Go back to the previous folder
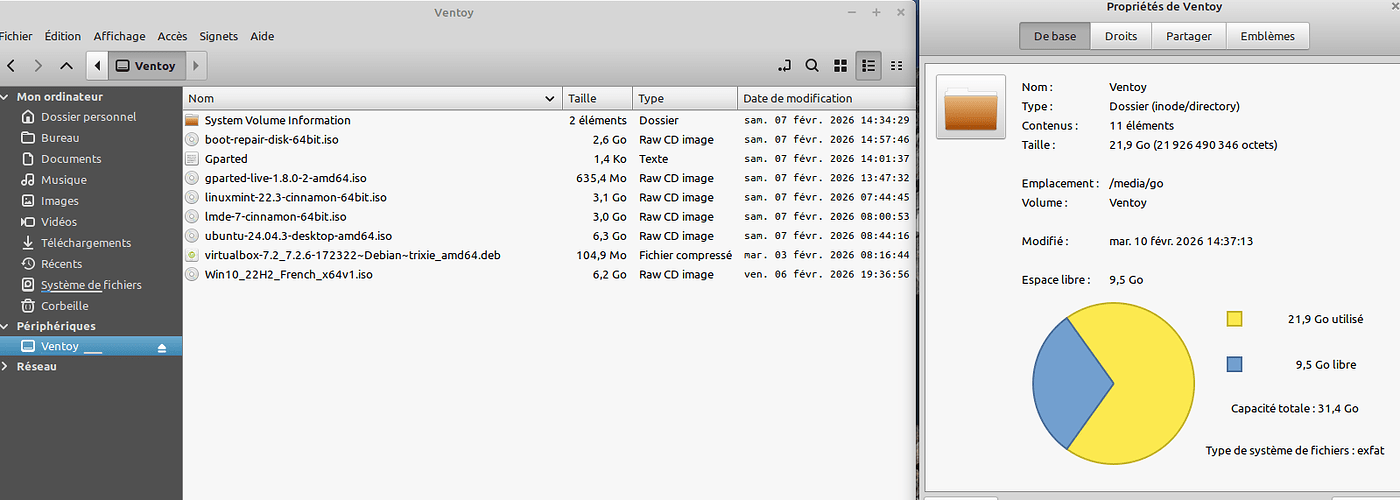The image size is (1400, 500). click(11, 66)
